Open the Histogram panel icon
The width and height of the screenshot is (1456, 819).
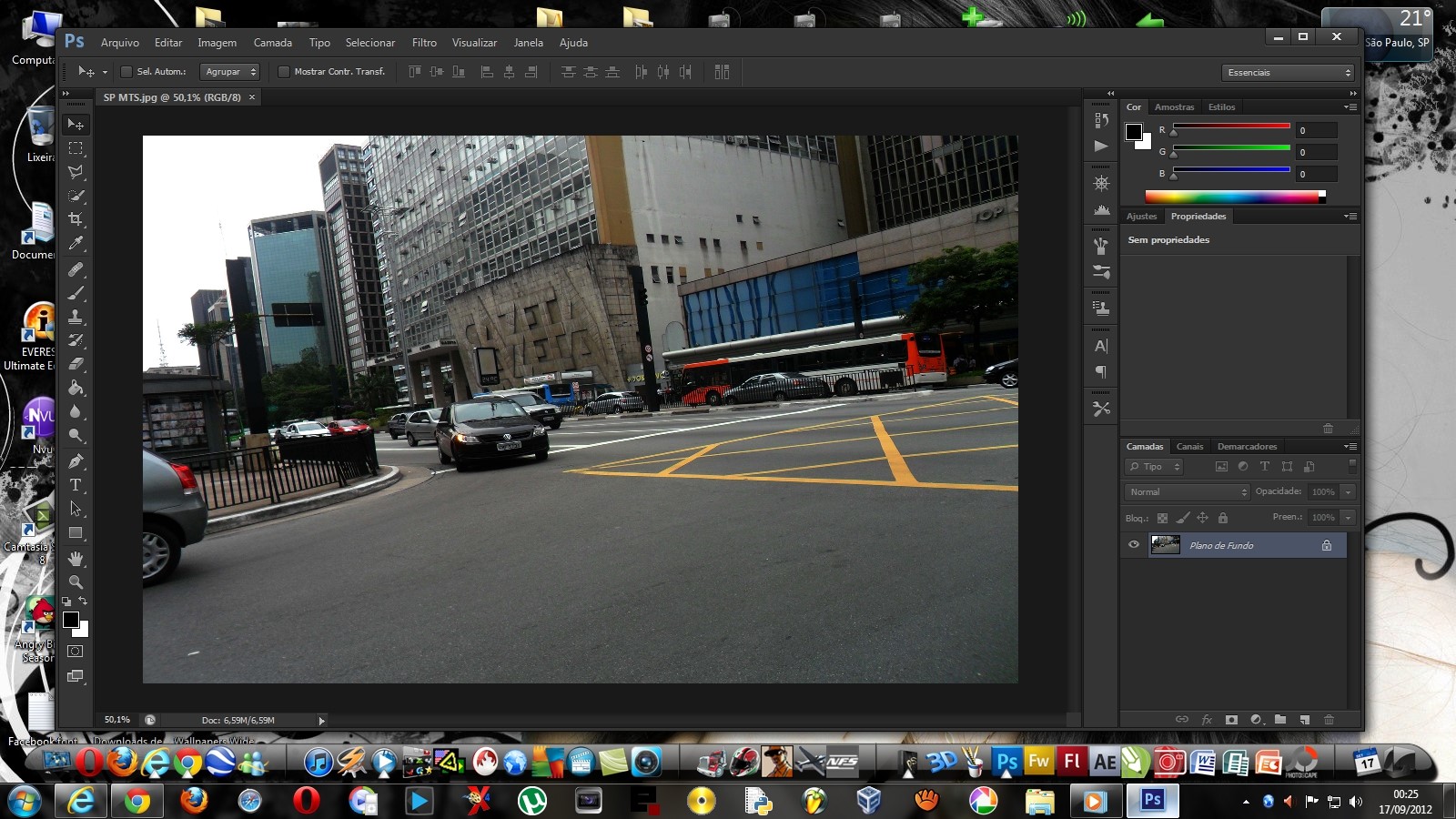click(1101, 209)
